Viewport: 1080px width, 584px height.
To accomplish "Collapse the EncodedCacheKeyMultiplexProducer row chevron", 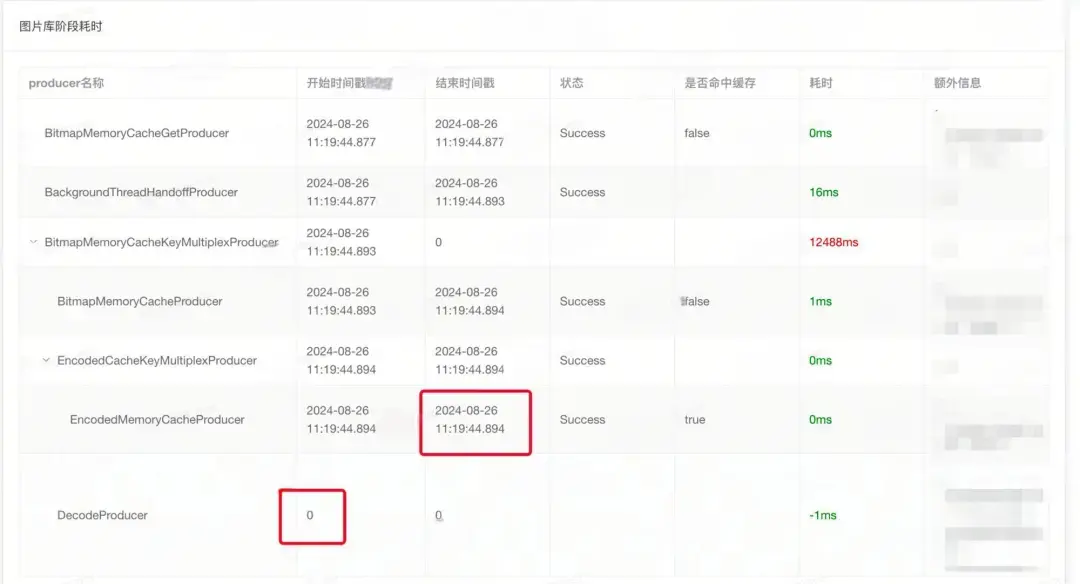I will (x=46, y=360).
